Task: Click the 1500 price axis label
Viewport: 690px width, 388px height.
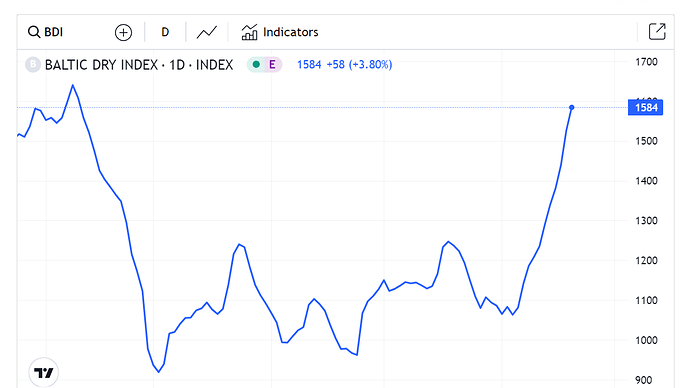Action: pyautogui.click(x=646, y=141)
